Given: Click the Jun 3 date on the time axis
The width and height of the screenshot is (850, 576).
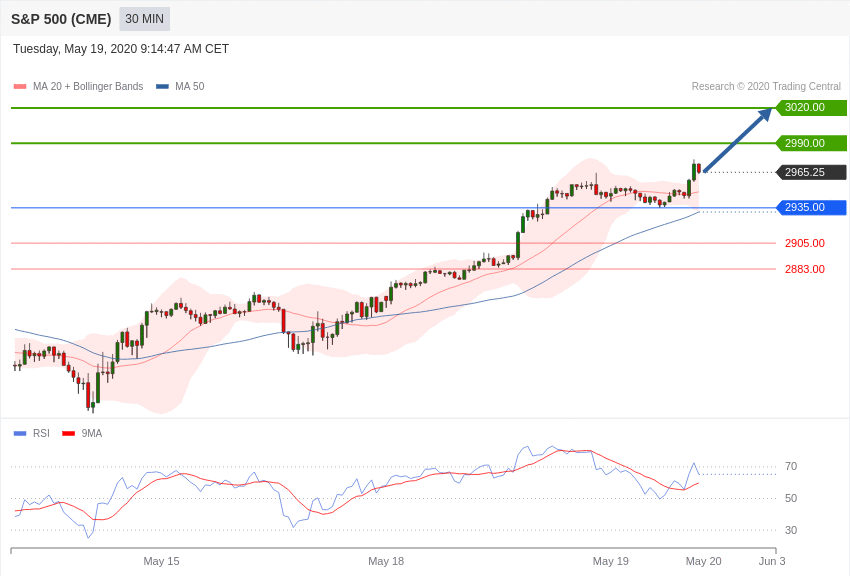Looking at the screenshot, I should point(772,561).
